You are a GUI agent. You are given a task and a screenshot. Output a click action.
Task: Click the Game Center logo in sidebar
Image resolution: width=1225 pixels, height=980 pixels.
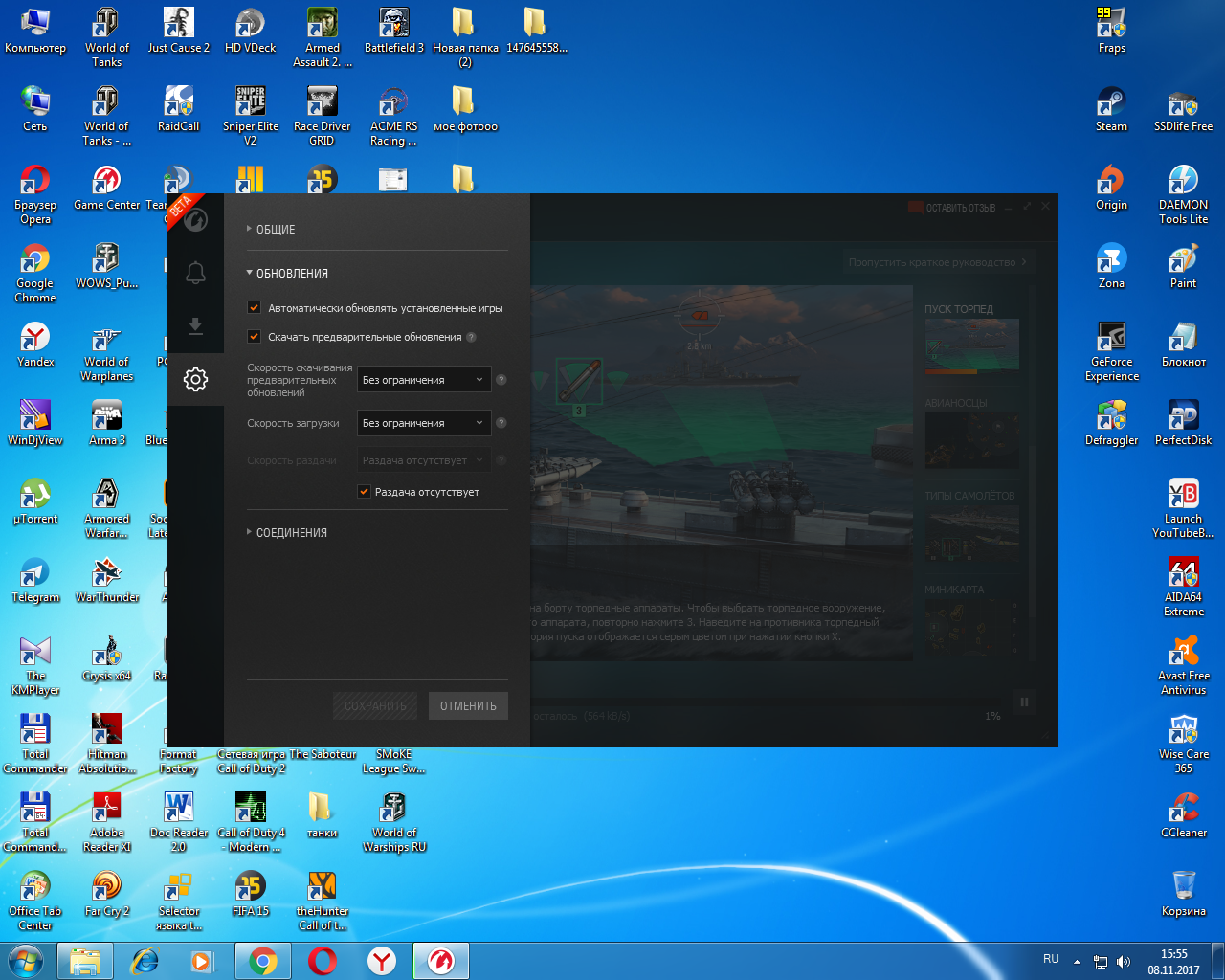pos(195,220)
